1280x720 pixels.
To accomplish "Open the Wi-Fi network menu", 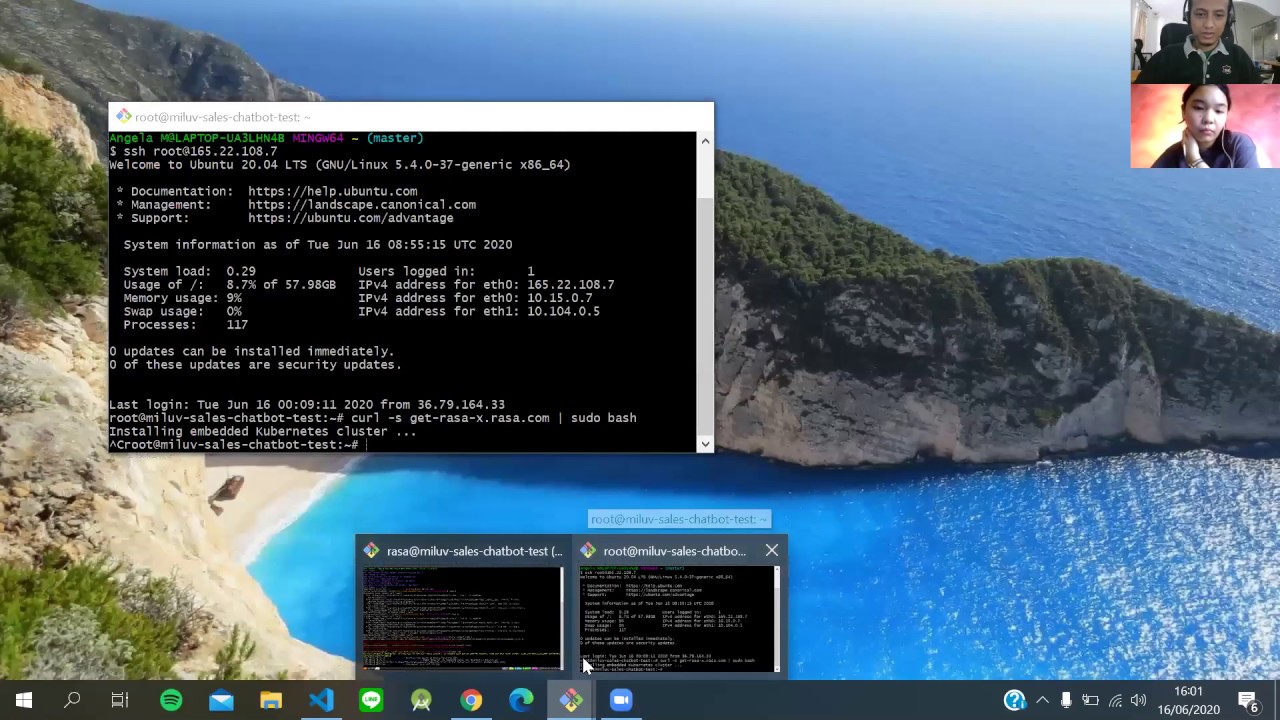I will [1115, 700].
